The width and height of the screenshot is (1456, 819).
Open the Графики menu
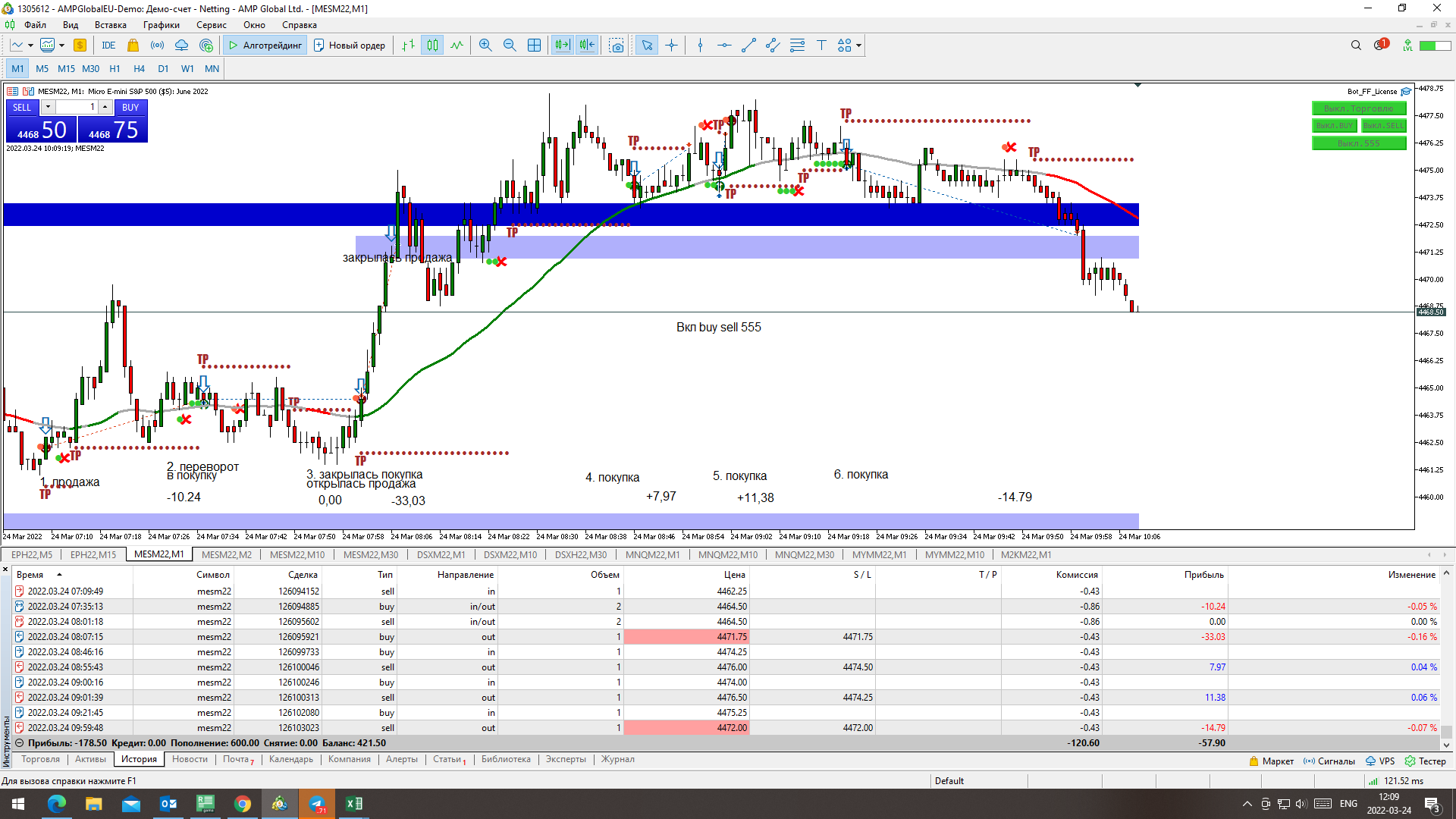162,25
